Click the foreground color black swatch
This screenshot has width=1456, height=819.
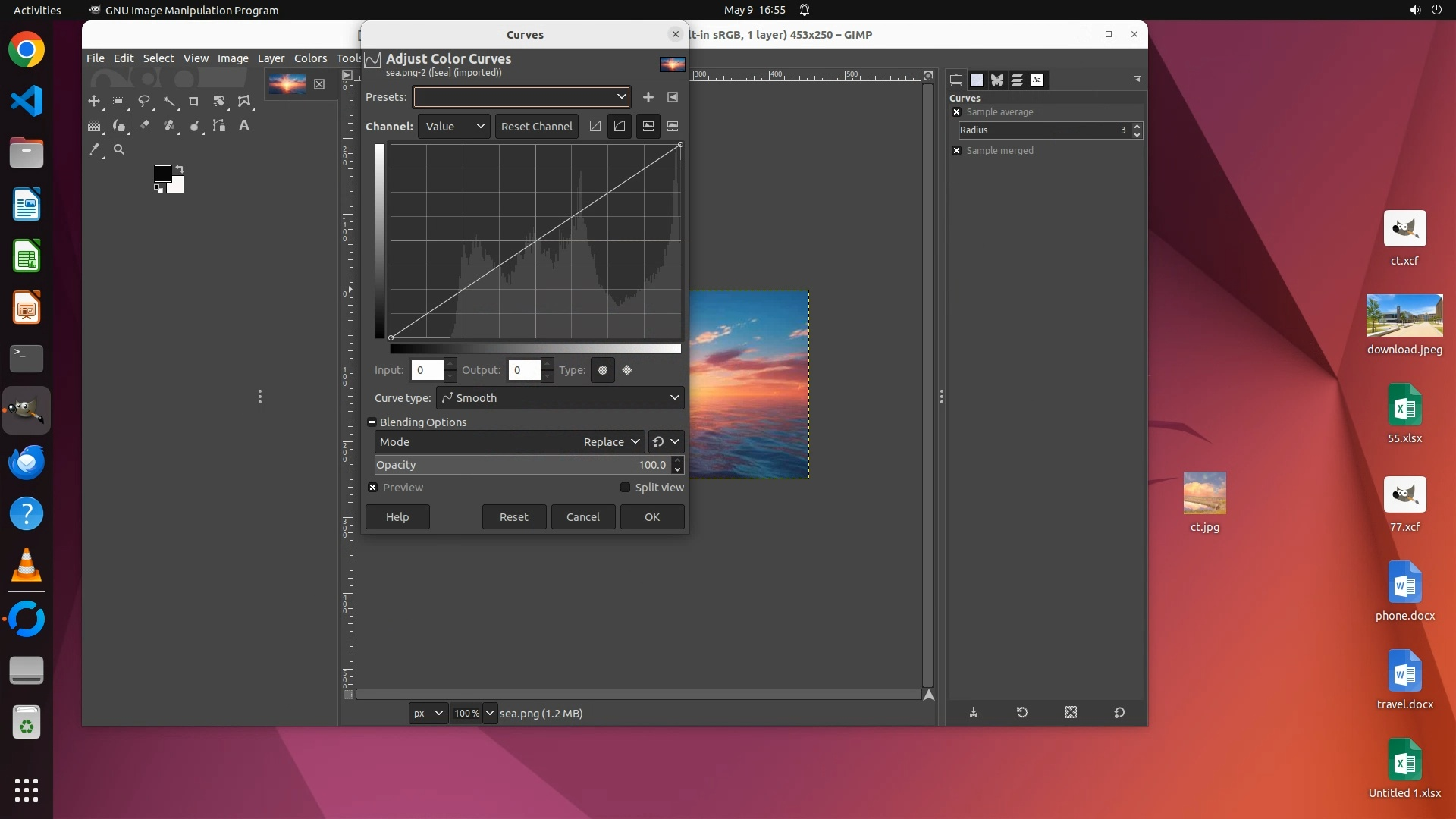pyautogui.click(x=162, y=174)
